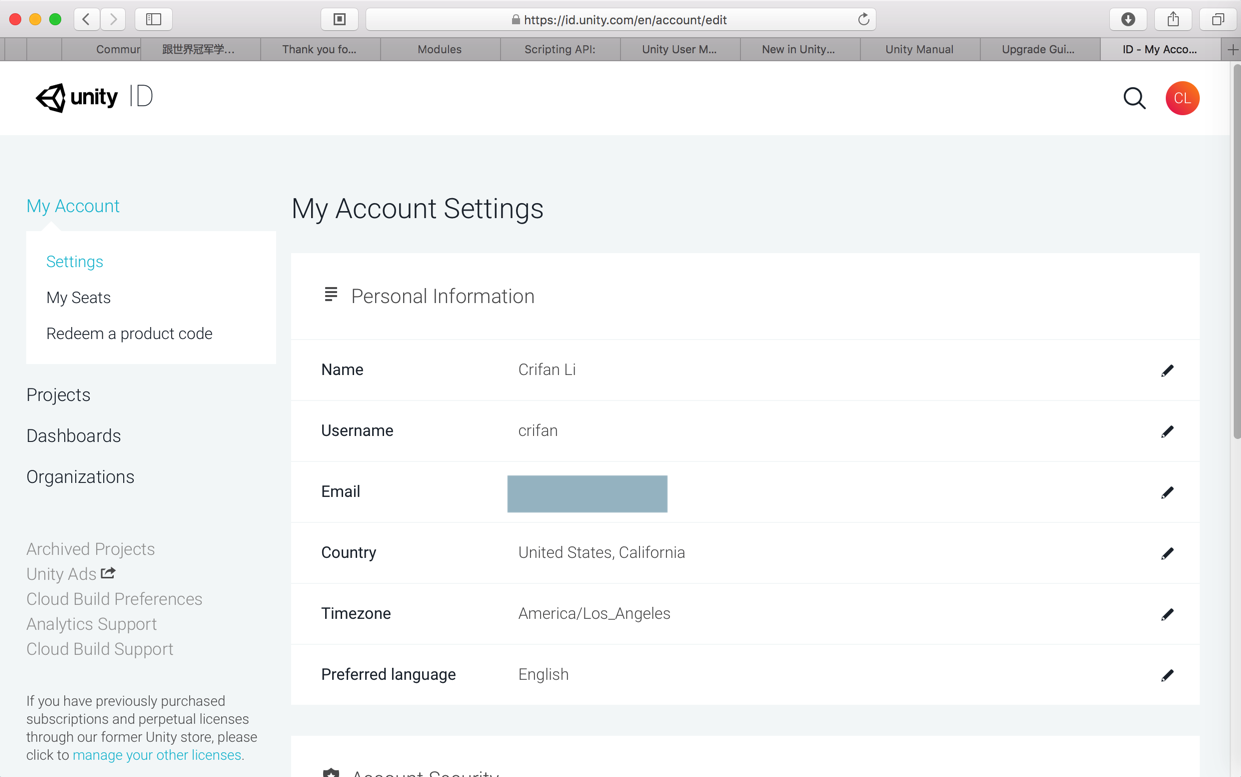Open the CL user avatar menu

point(1182,98)
